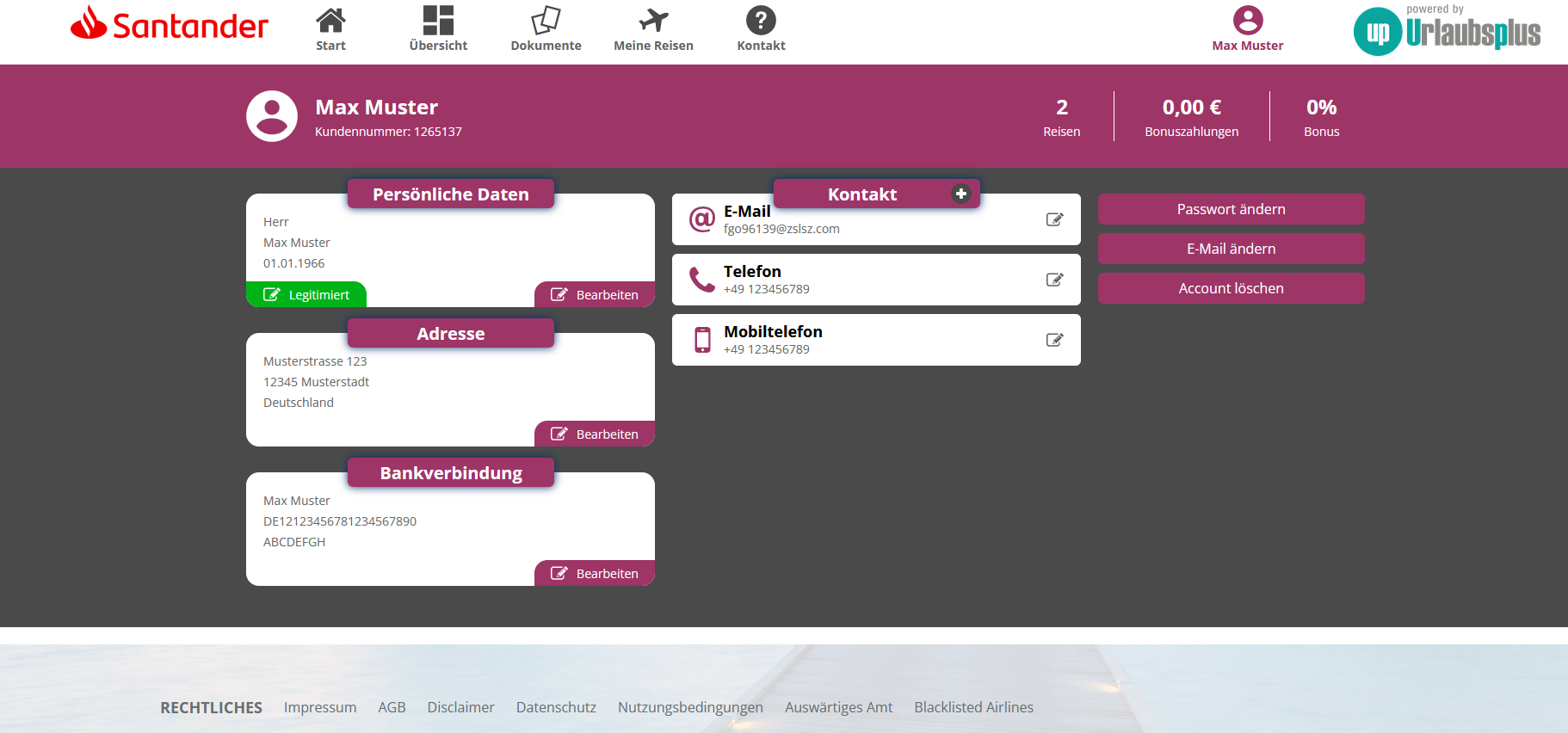Click the mobile phone icon

pos(702,340)
